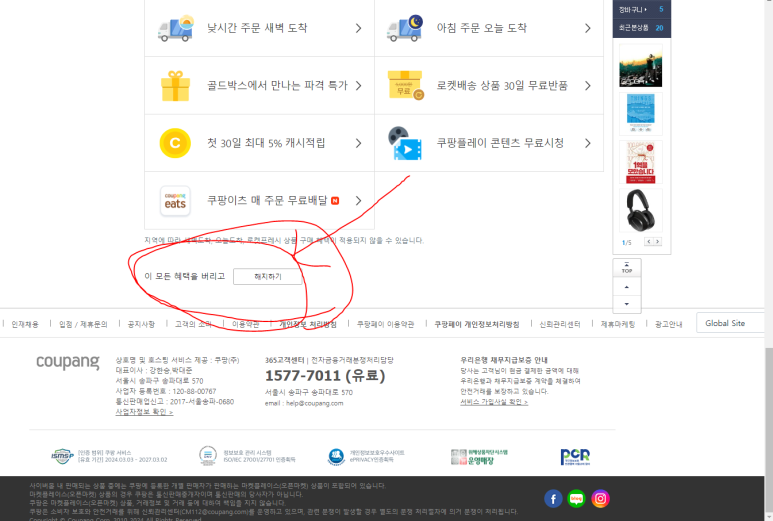This screenshot has height=521, width=773.
Task: Open 개인정보 처리방침 footer link
Action: (308, 324)
